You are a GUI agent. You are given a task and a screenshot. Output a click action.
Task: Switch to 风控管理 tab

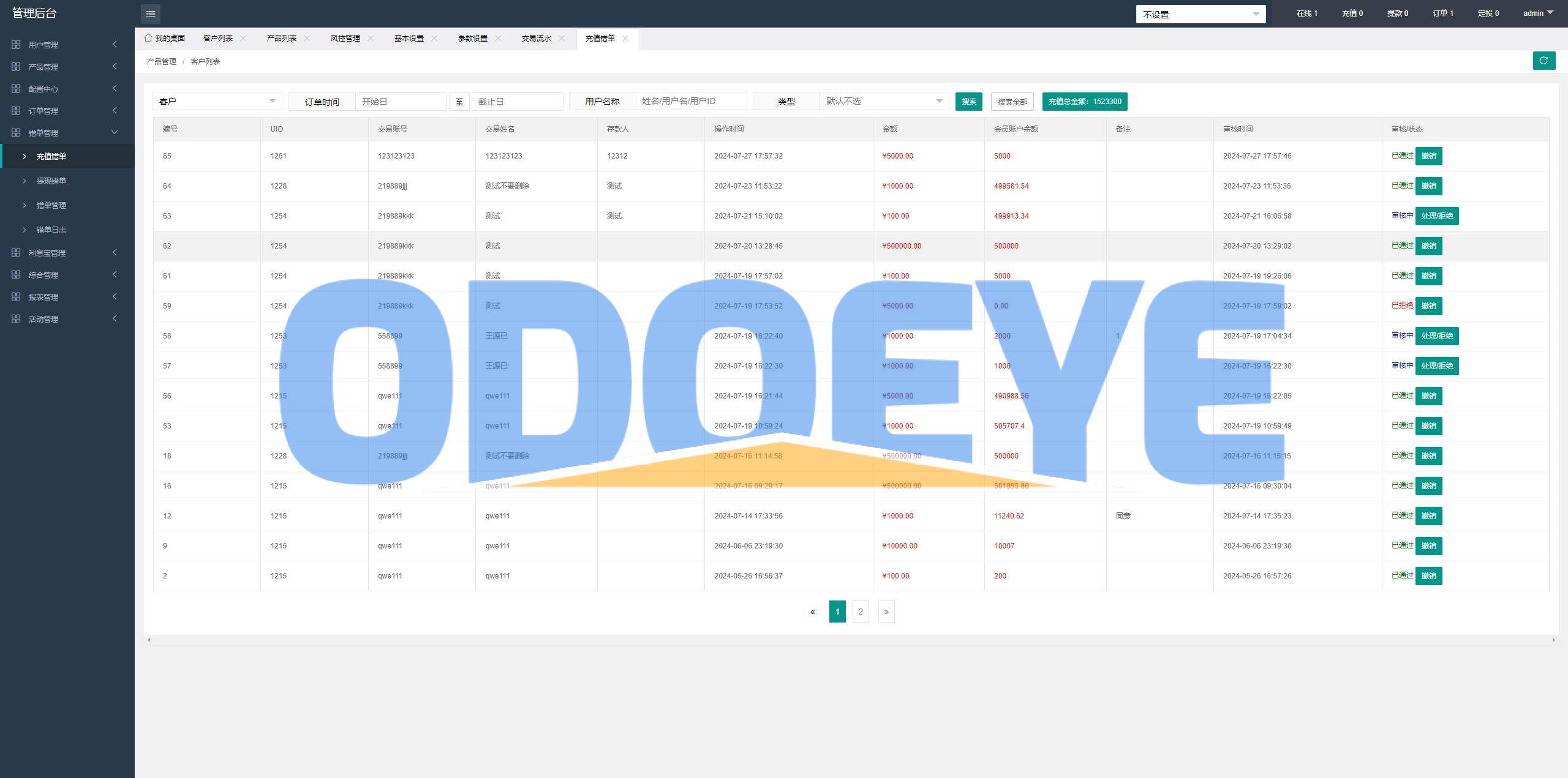coord(345,38)
